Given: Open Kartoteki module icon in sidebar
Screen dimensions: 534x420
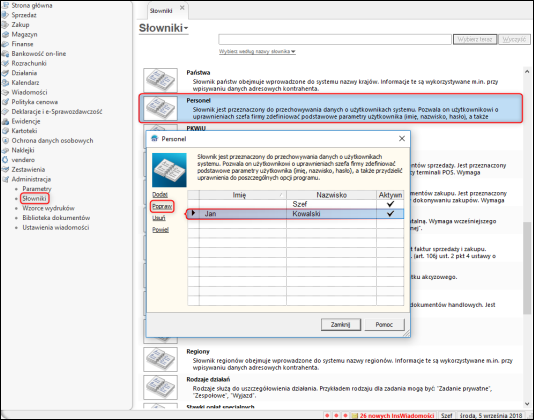Looking at the screenshot, I should (x=5, y=131).
